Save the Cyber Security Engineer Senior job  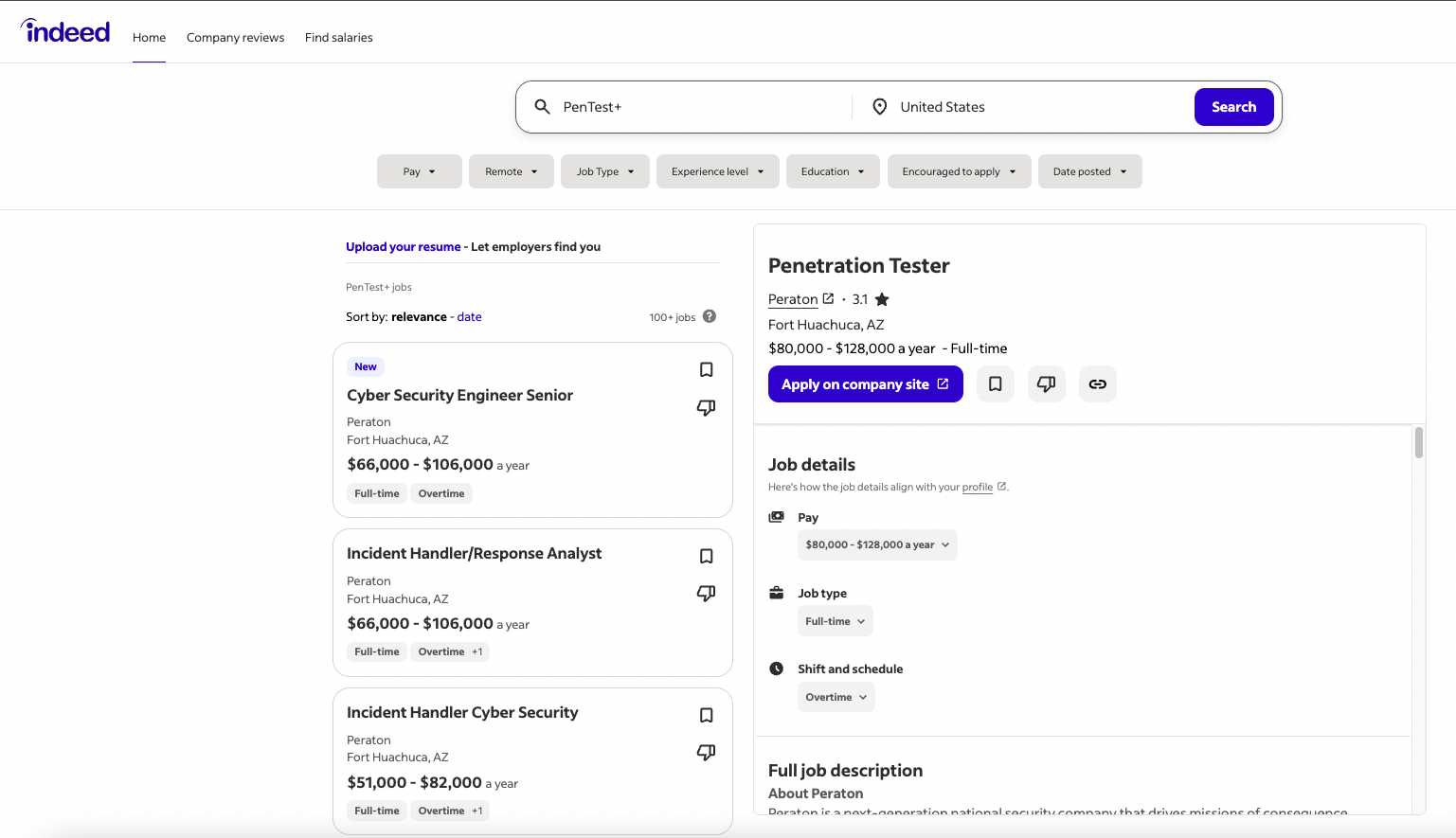pos(706,369)
